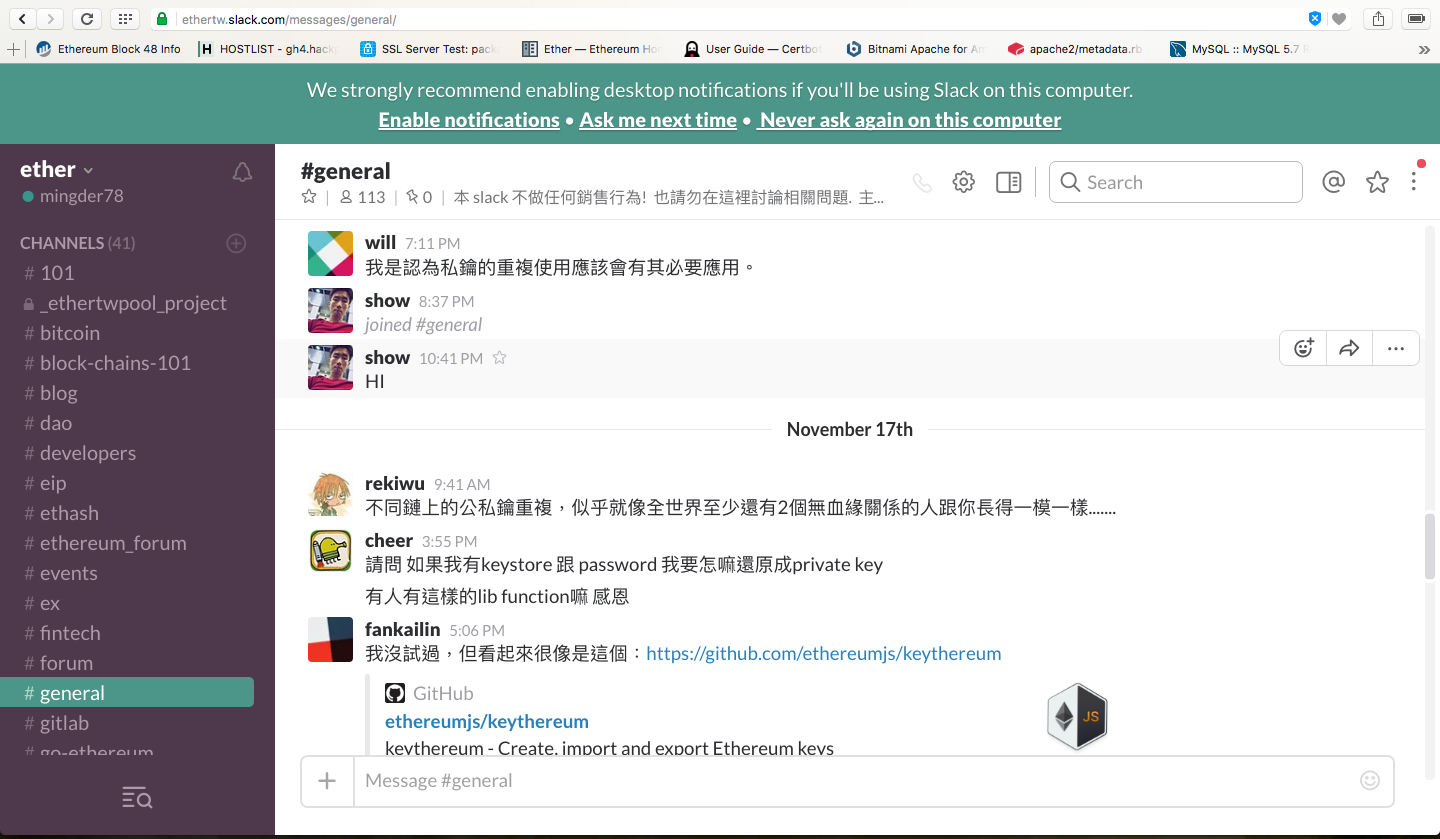Click the browser share icon
This screenshot has height=839, width=1440.
(x=1379, y=18)
